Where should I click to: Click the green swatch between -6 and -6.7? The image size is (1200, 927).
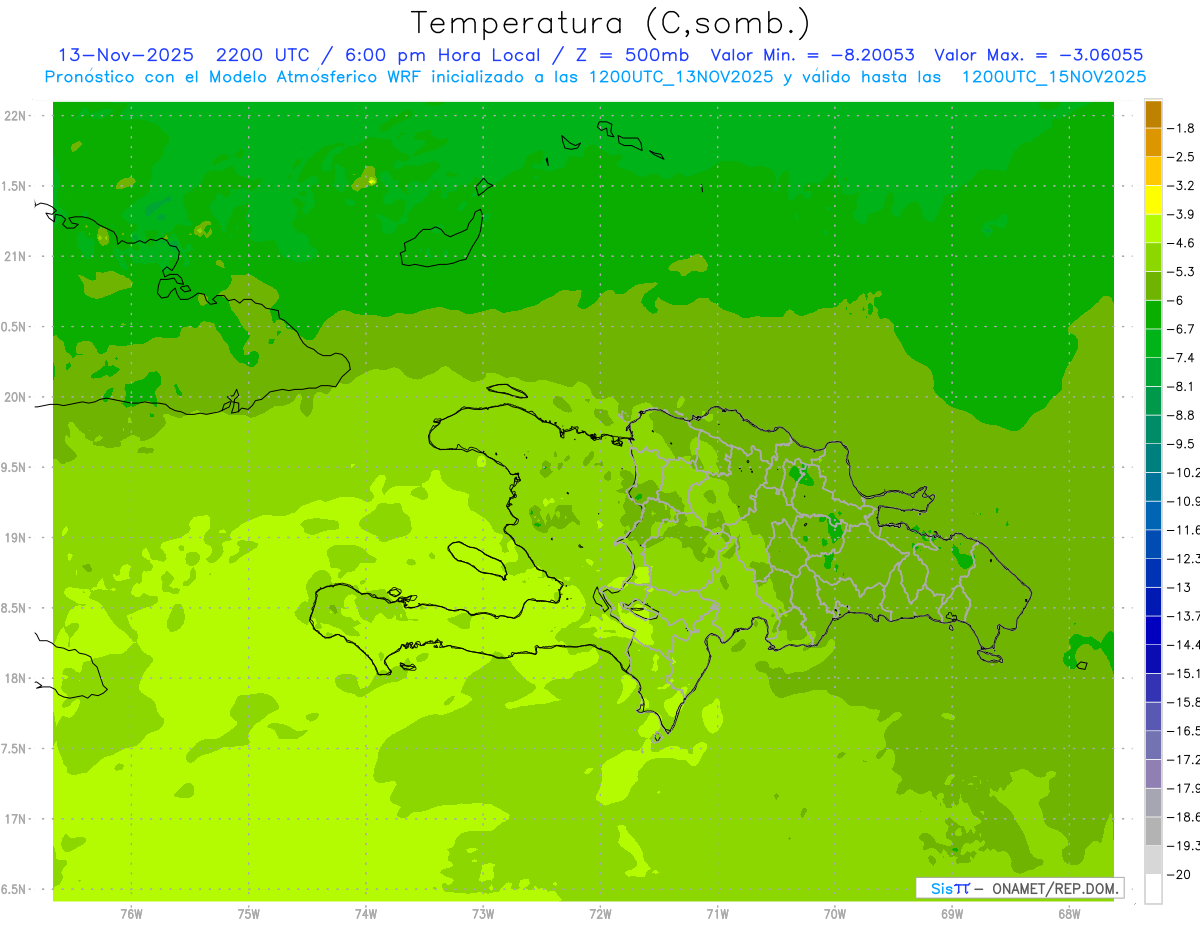1153,314
